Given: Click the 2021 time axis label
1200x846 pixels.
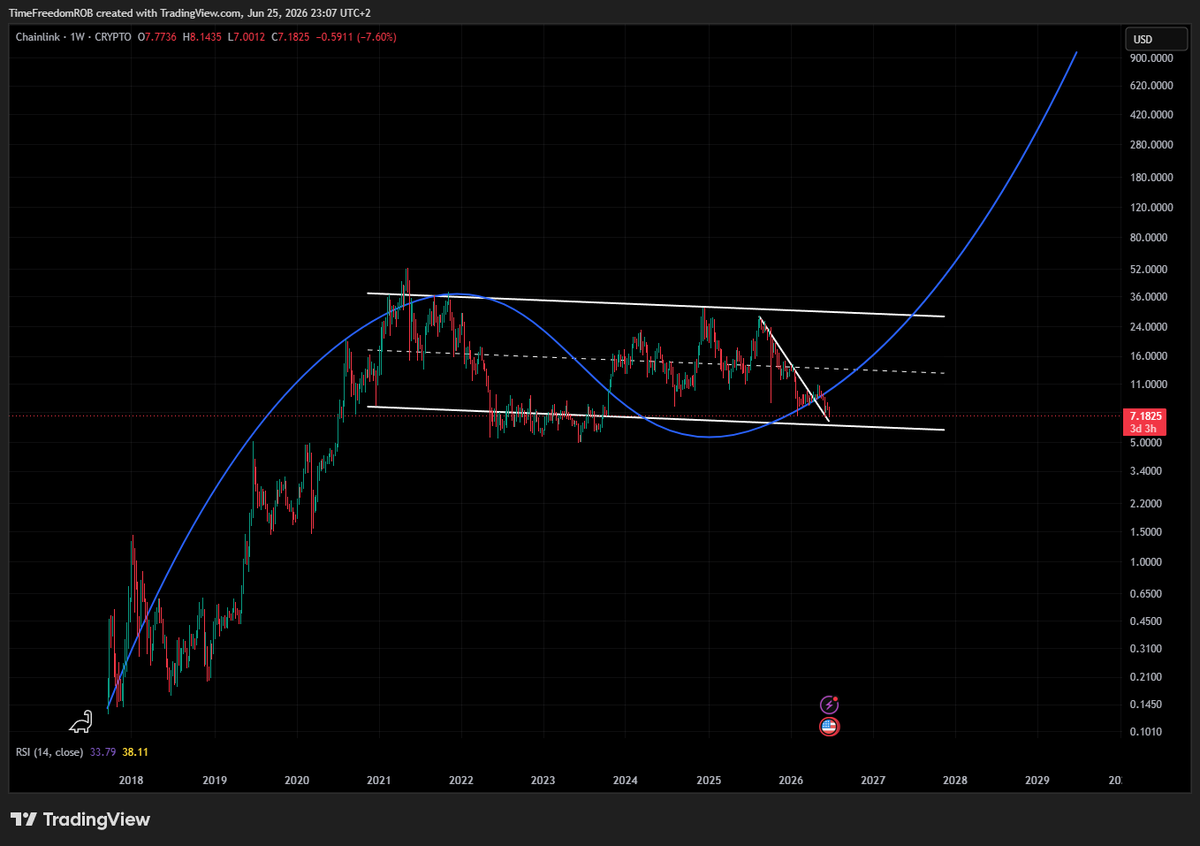Looking at the screenshot, I should (378, 779).
